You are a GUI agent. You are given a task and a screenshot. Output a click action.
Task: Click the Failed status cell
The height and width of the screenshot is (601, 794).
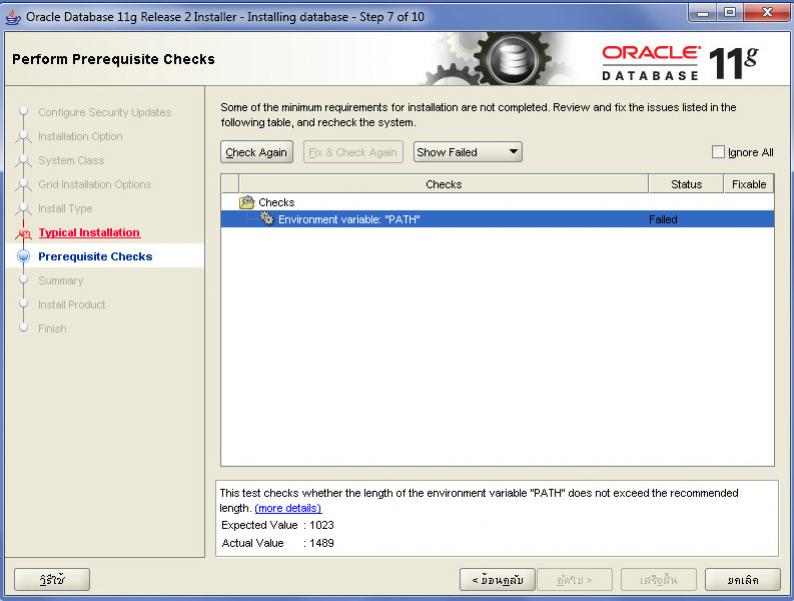tap(663, 219)
